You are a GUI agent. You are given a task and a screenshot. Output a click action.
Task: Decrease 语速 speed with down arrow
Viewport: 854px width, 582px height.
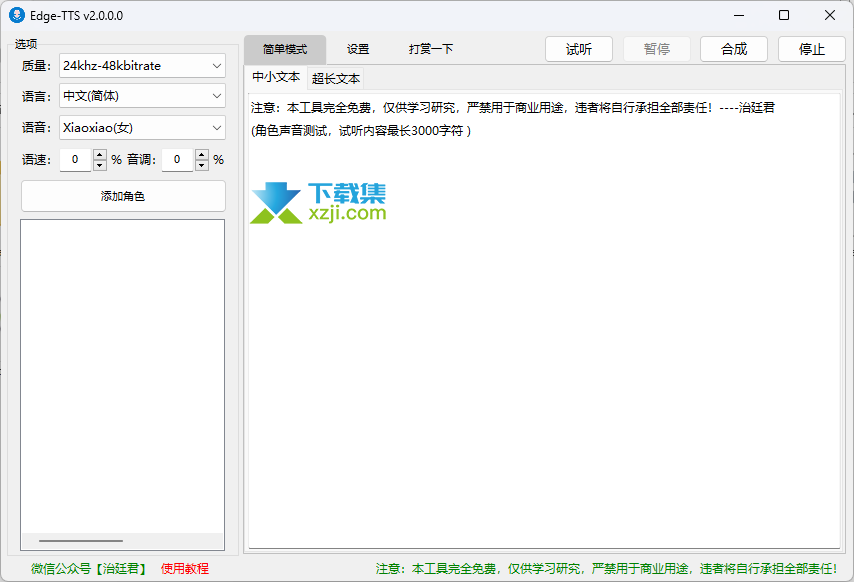pos(100,165)
